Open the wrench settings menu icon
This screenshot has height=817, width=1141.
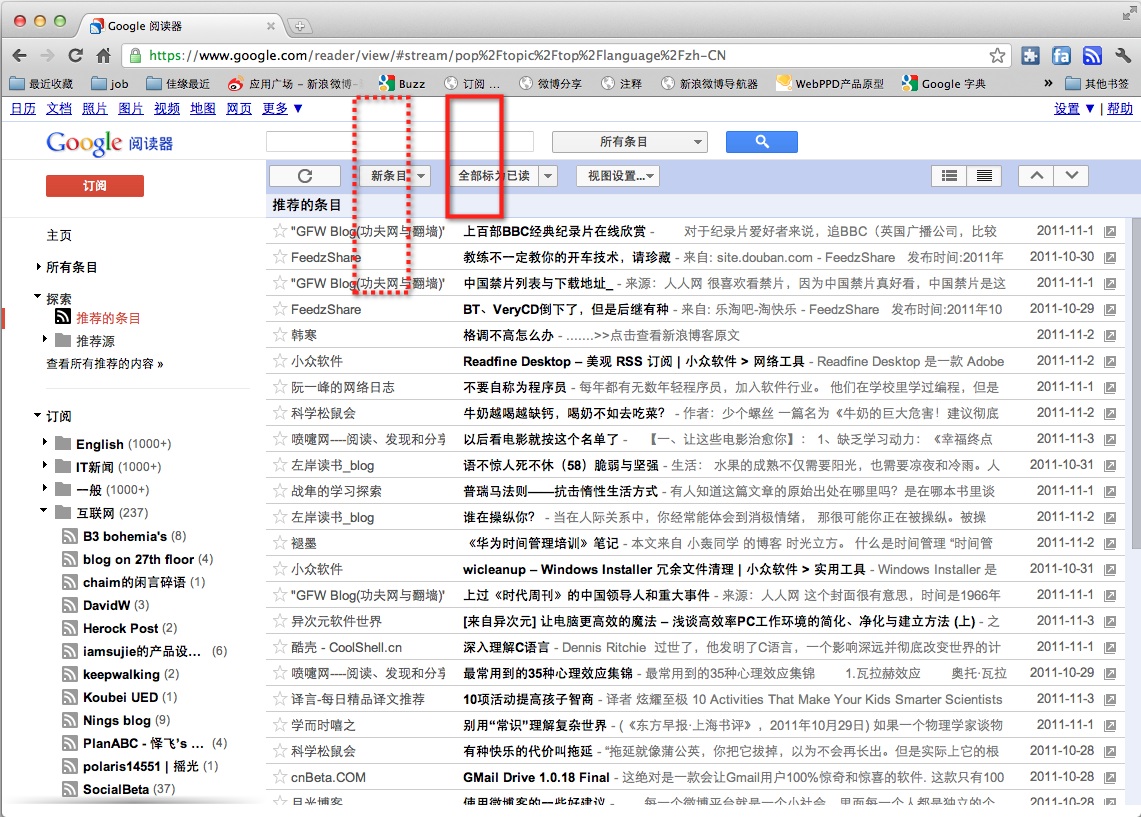click(1123, 55)
